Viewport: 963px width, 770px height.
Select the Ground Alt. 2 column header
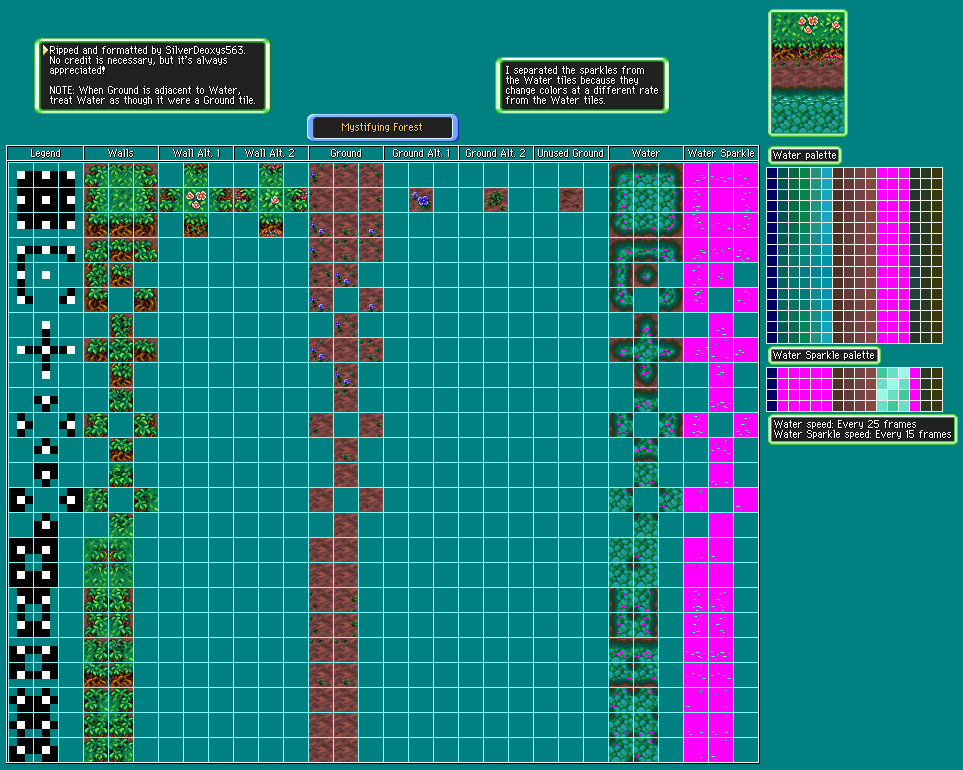point(496,154)
